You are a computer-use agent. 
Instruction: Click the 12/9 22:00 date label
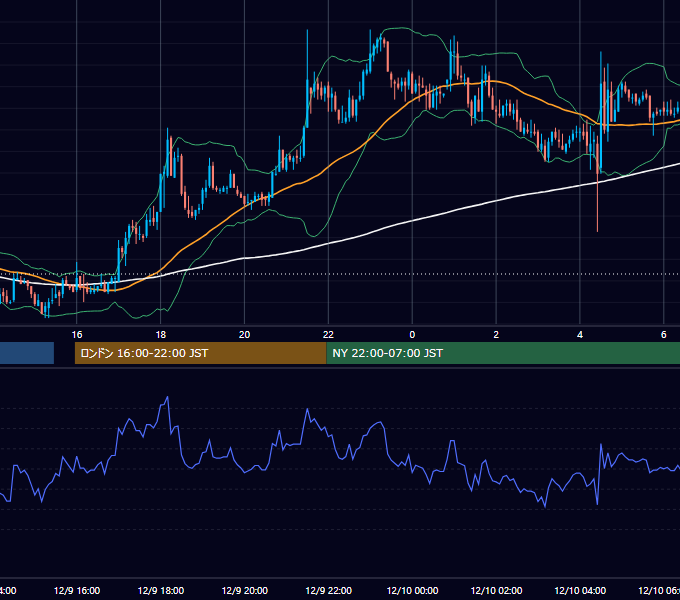click(328, 591)
